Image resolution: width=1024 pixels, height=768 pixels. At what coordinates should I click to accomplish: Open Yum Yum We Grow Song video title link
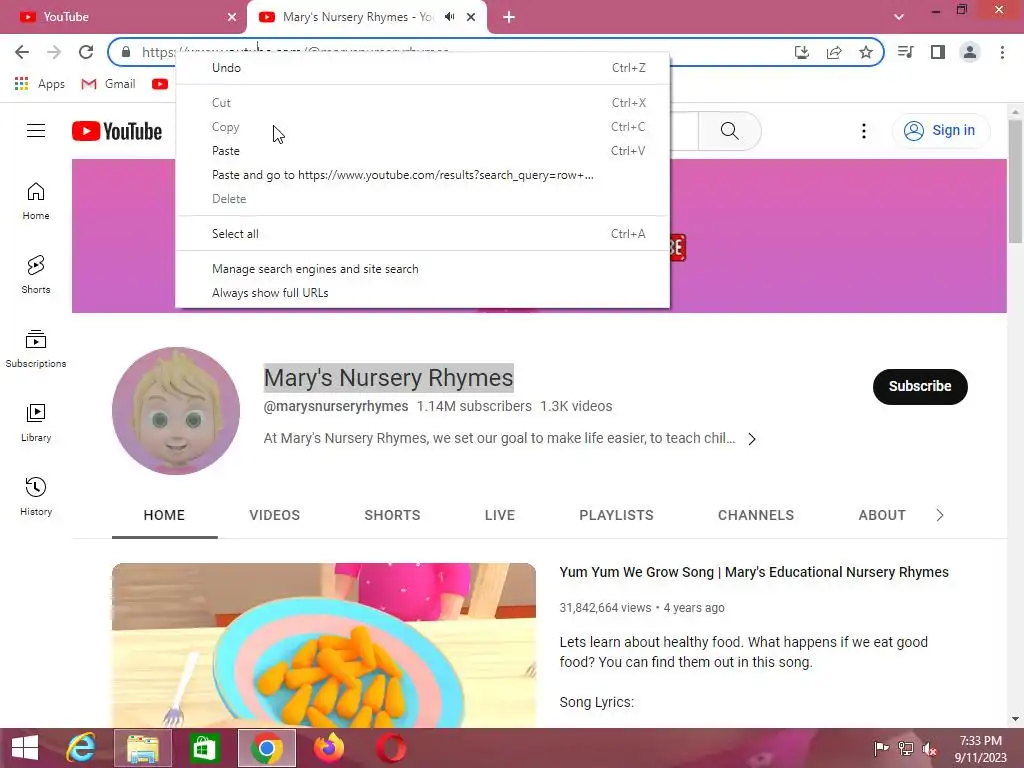(x=754, y=572)
